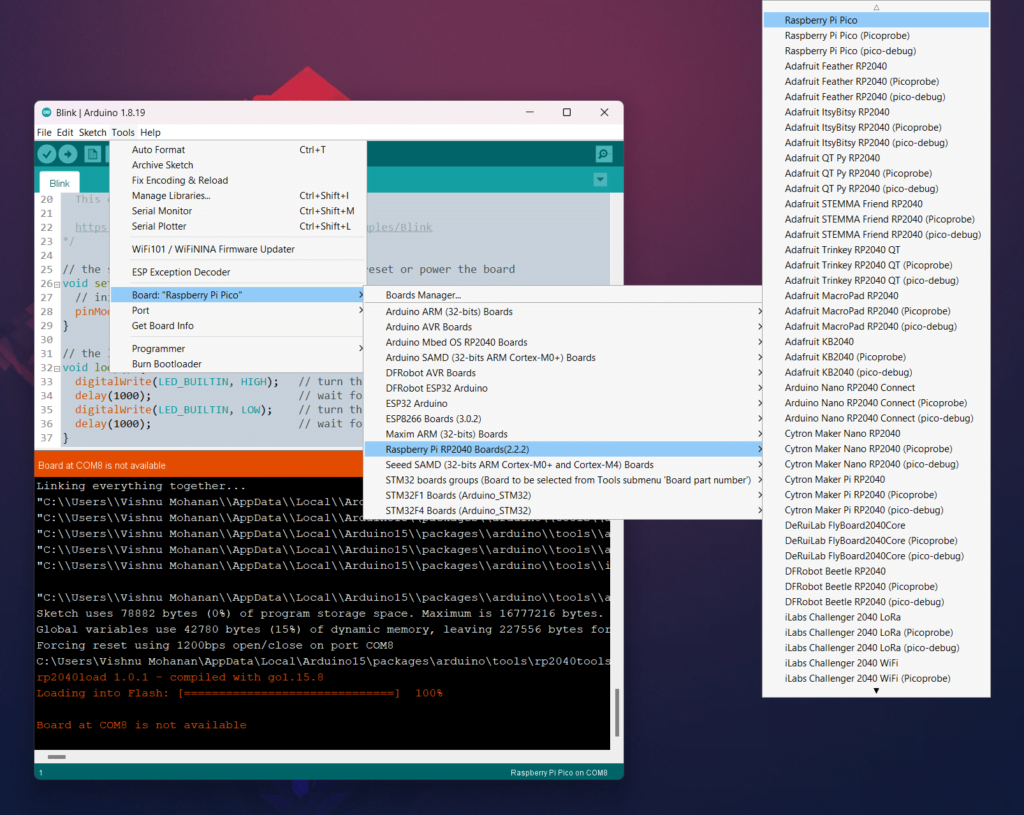Screen dimensions: 1024x815
Task: Expand Arduino ARM (32-bits) Boards submenu
Action: 564,312
